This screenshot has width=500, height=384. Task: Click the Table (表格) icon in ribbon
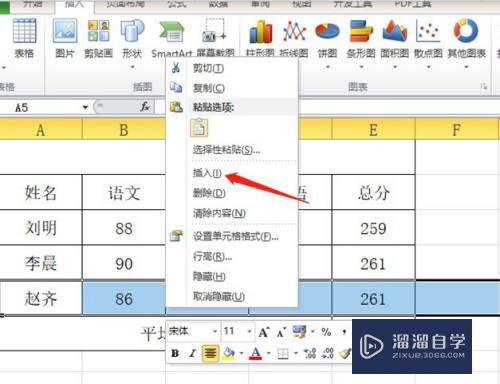[24, 31]
